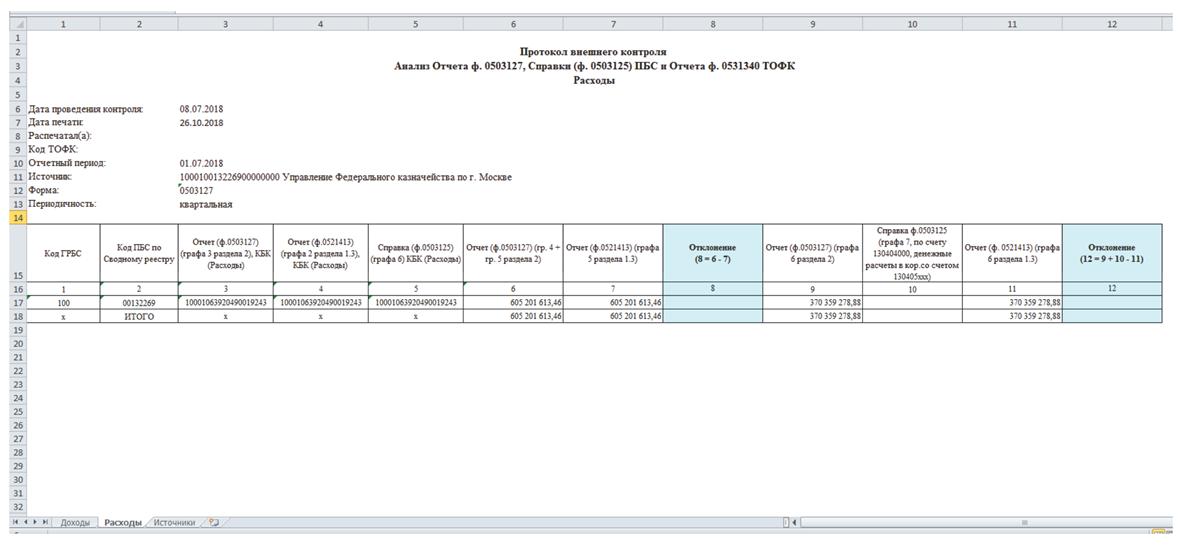Click the cell containing Код ГРБС

click(64, 254)
